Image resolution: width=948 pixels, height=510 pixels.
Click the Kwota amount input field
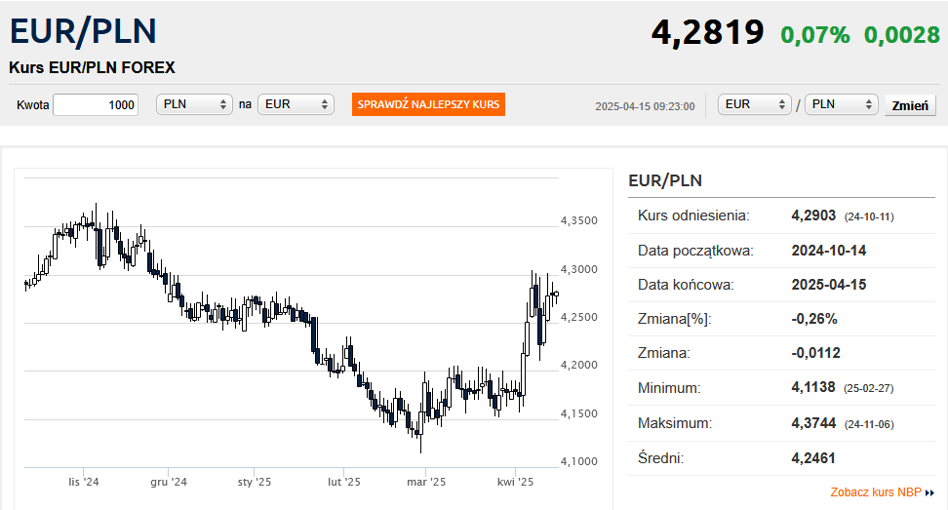(95, 105)
